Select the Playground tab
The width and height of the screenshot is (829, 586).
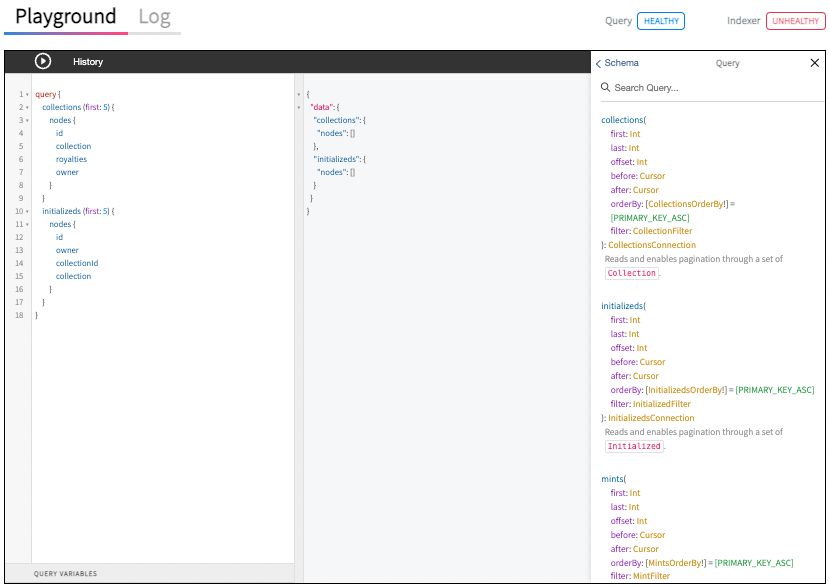click(66, 16)
